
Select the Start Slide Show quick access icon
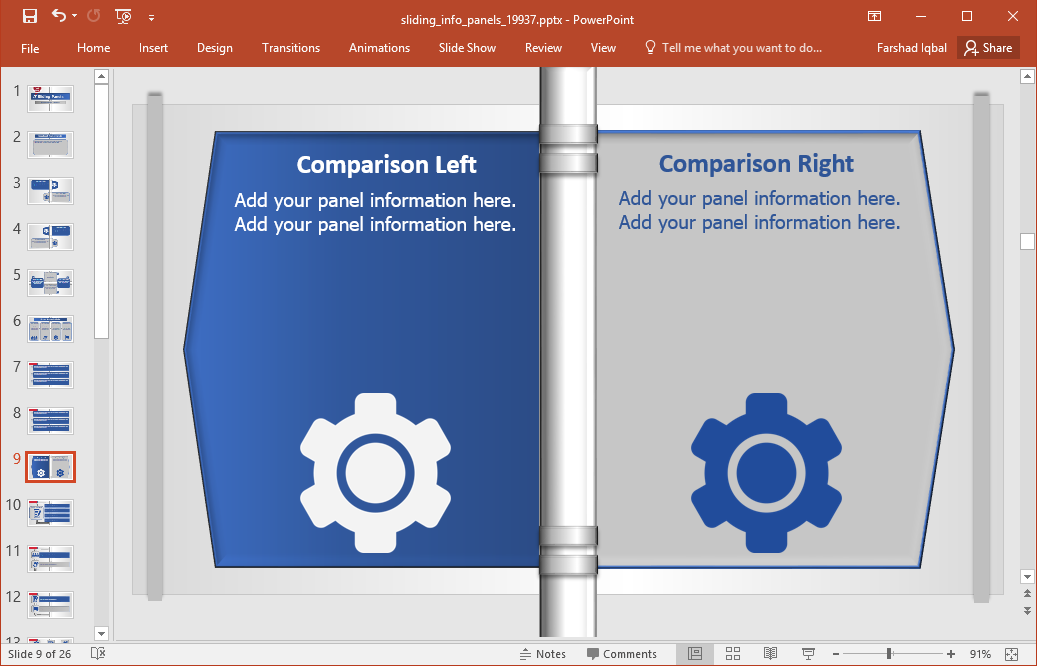point(122,16)
